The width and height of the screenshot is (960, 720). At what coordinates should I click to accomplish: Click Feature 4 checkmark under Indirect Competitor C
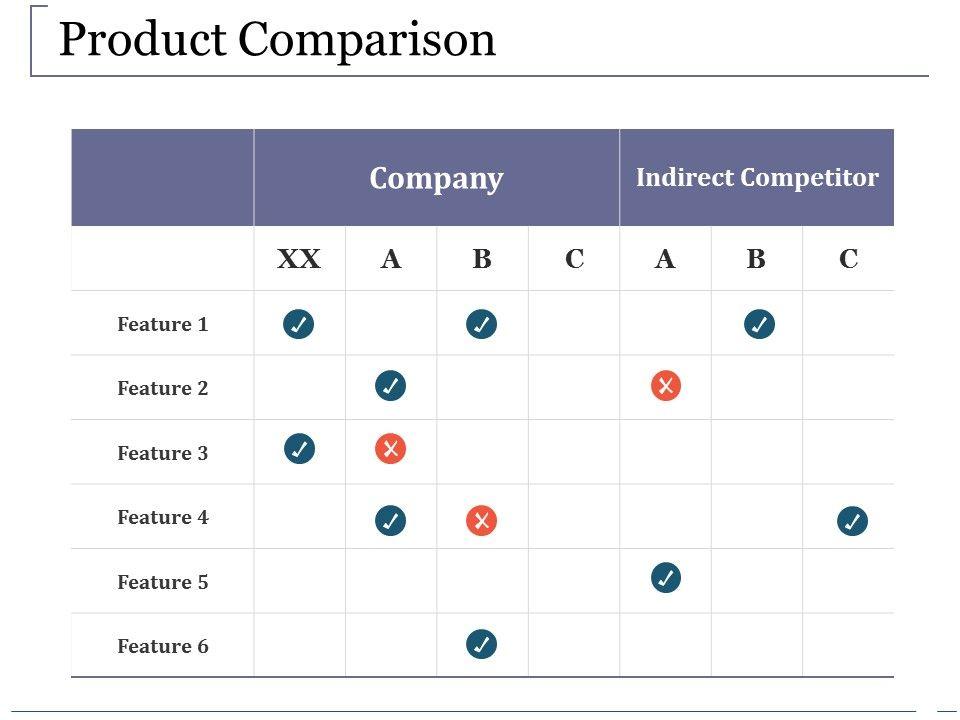(x=852, y=521)
